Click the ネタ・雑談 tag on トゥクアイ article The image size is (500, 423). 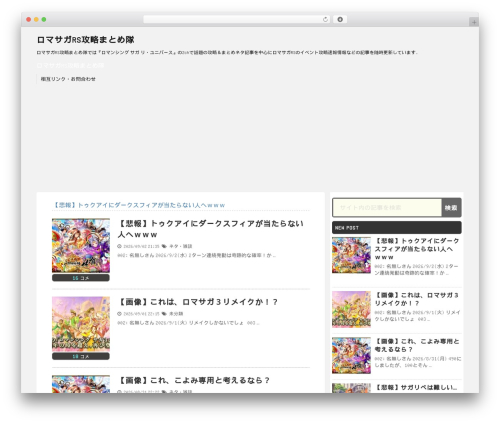[181, 246]
